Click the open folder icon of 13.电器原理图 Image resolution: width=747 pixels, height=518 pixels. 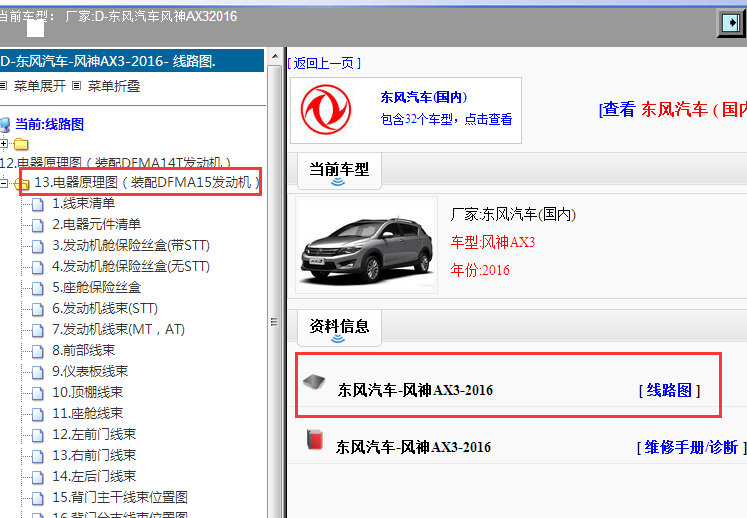(x=22, y=183)
